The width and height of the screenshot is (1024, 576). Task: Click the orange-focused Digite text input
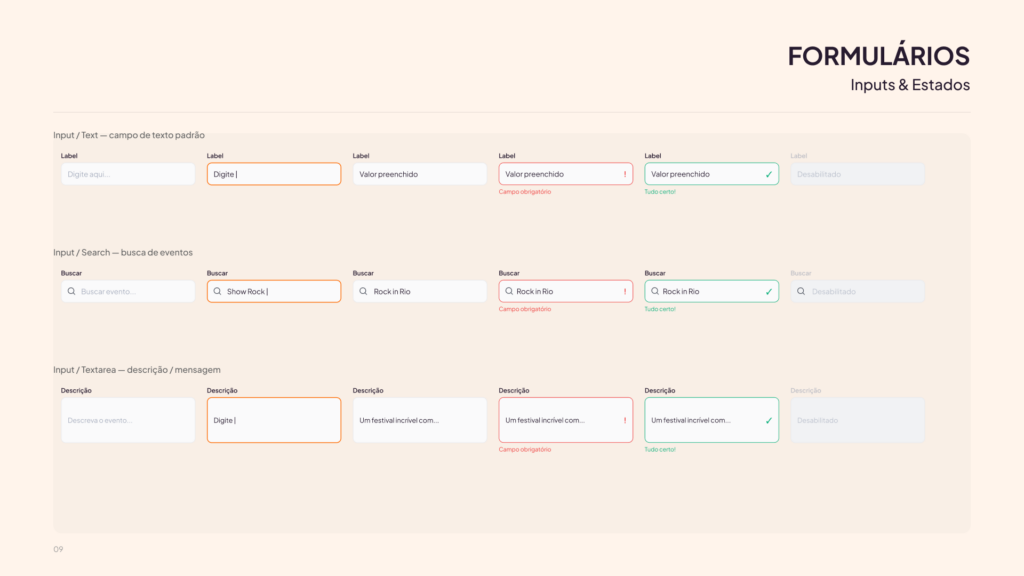point(274,174)
